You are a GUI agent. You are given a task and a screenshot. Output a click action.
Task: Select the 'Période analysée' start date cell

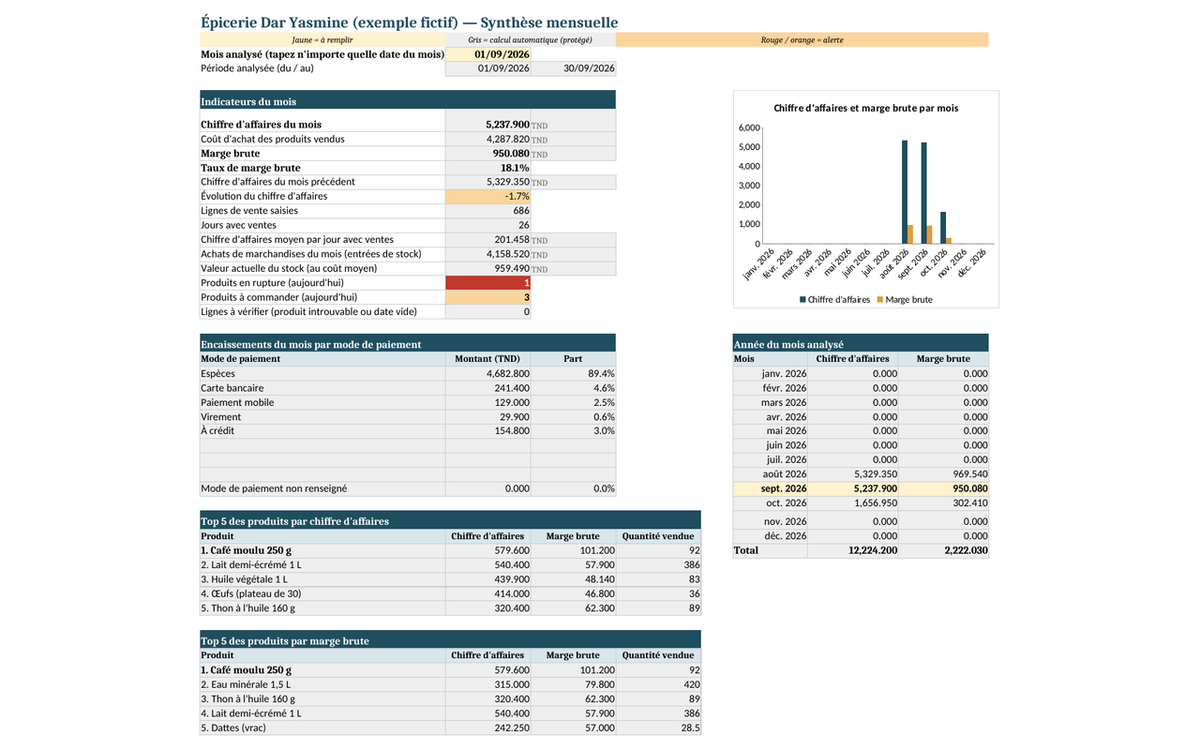click(488, 68)
